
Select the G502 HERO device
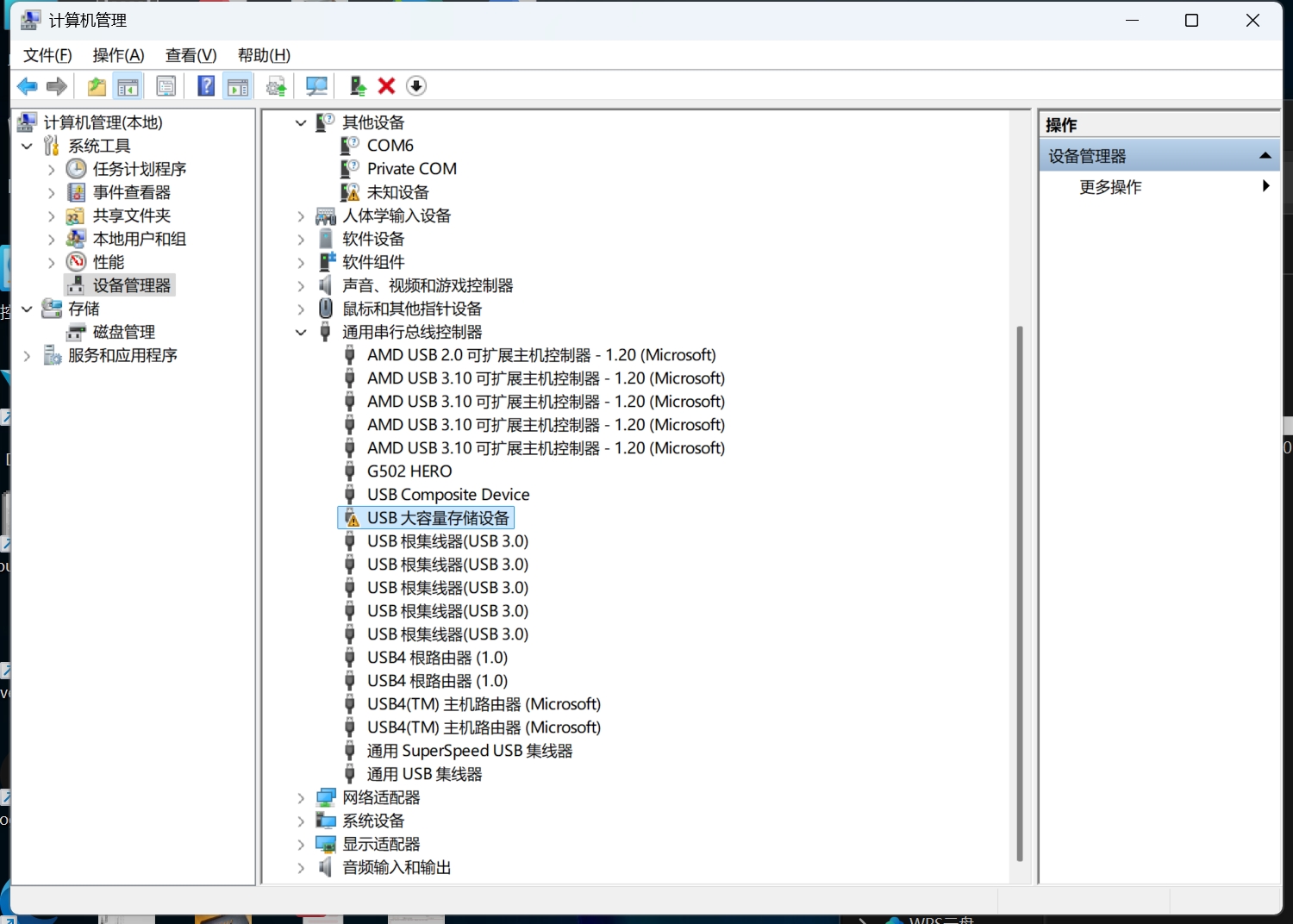(x=409, y=471)
